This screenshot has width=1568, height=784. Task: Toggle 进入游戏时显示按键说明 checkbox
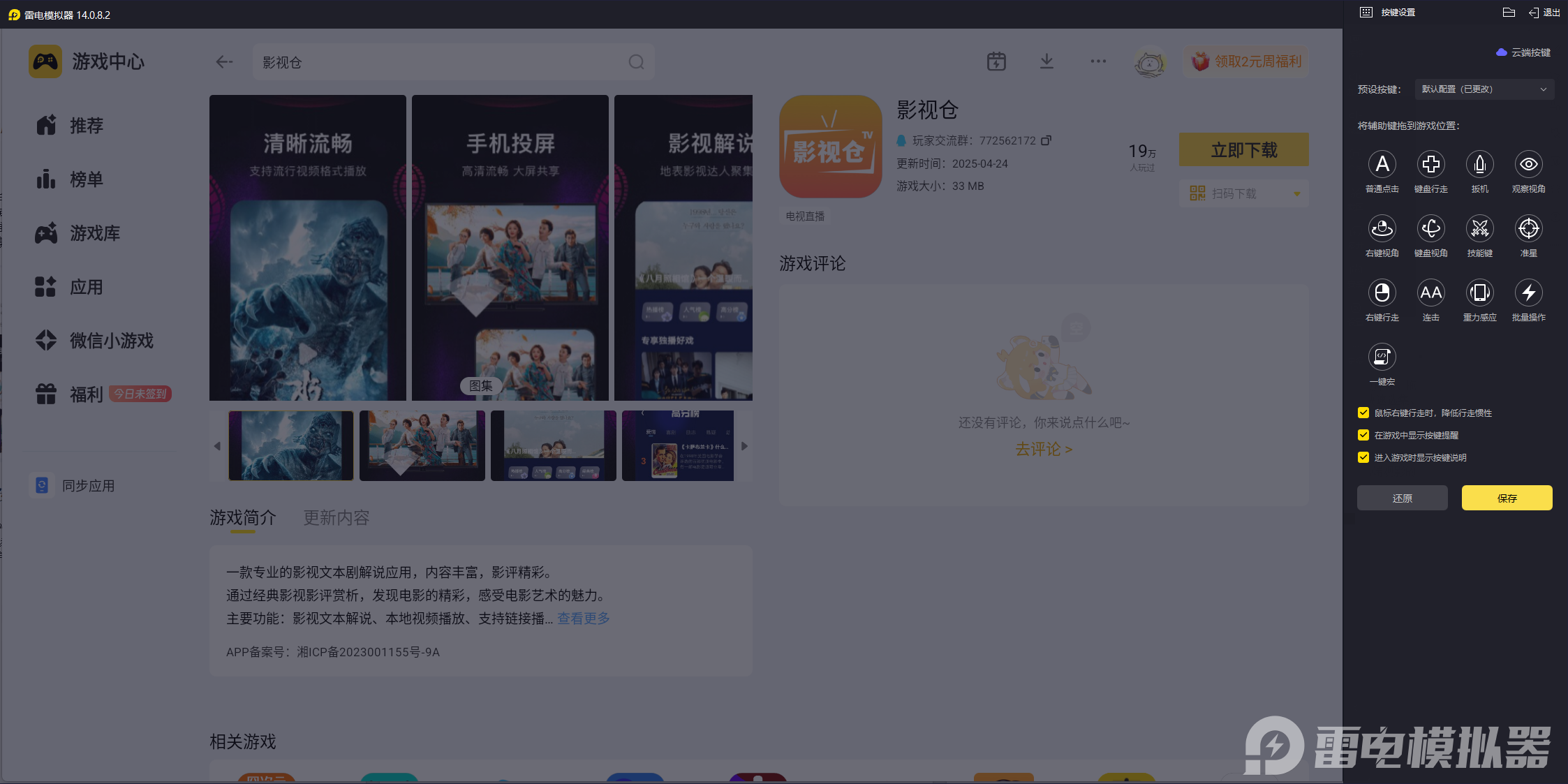click(x=1363, y=457)
